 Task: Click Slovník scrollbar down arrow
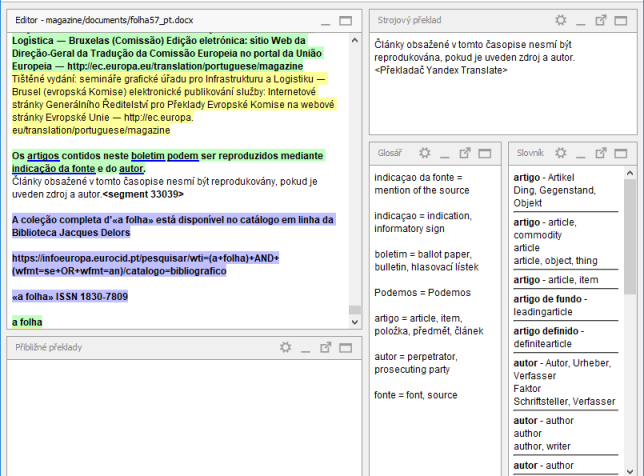coord(630,471)
